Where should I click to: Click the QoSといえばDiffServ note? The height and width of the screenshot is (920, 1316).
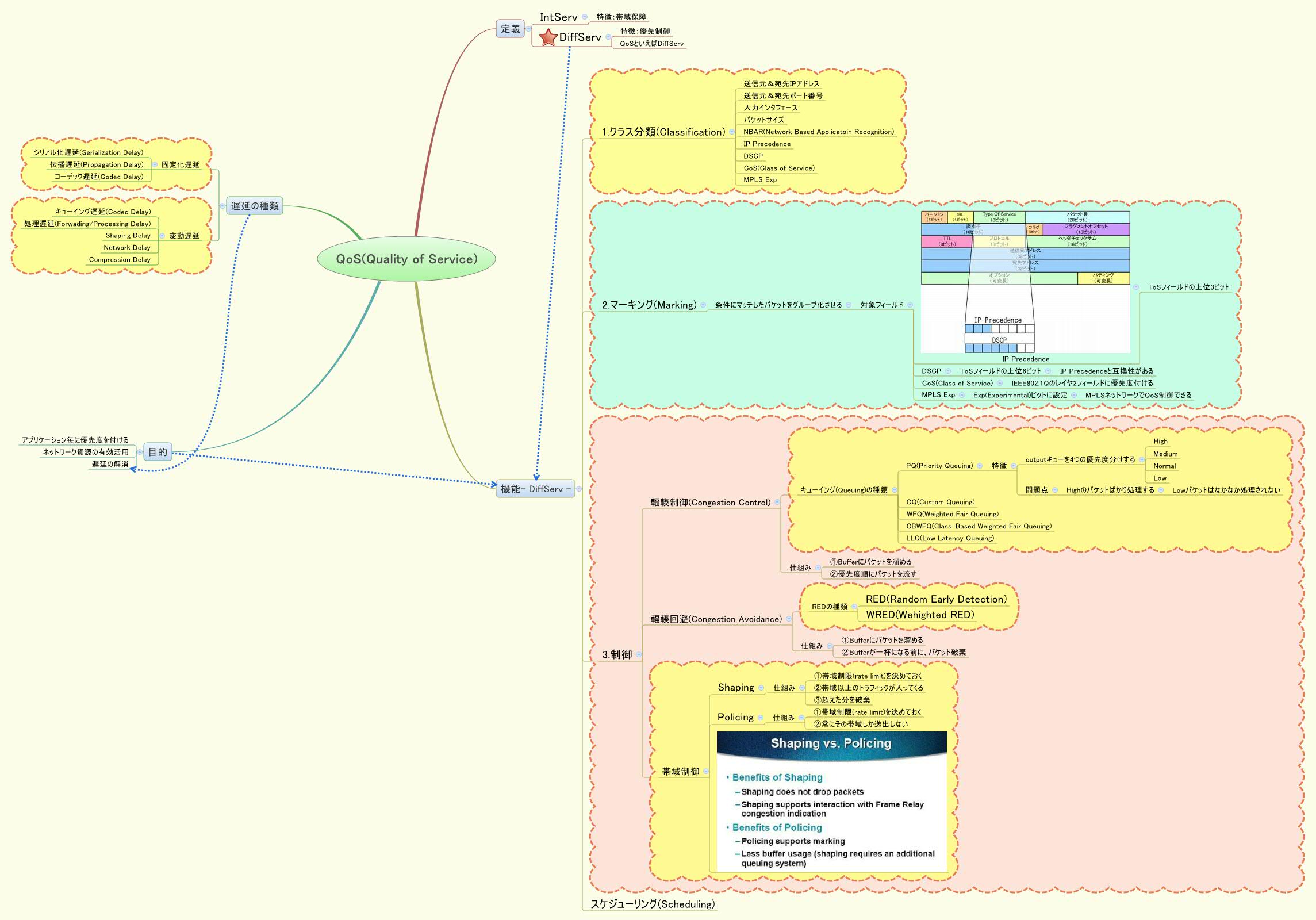click(651, 44)
